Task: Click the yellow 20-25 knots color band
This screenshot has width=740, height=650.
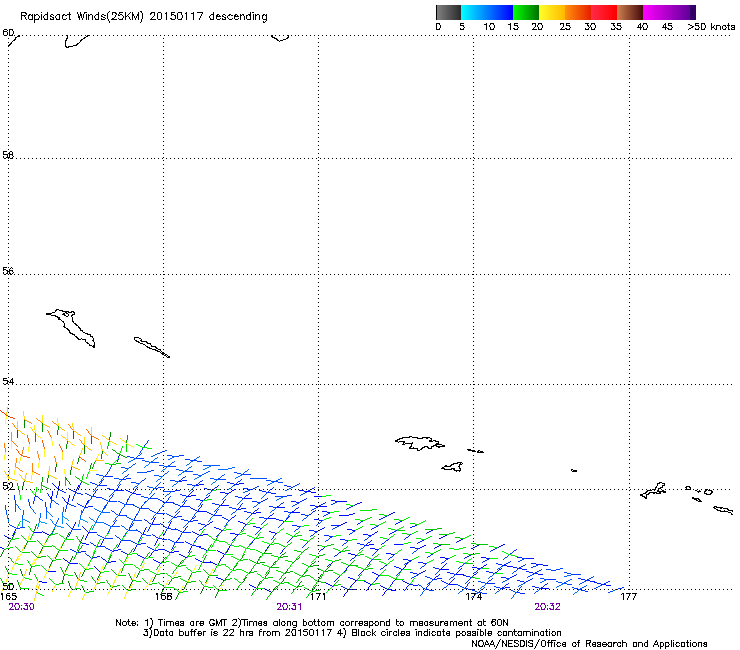Action: click(x=552, y=12)
